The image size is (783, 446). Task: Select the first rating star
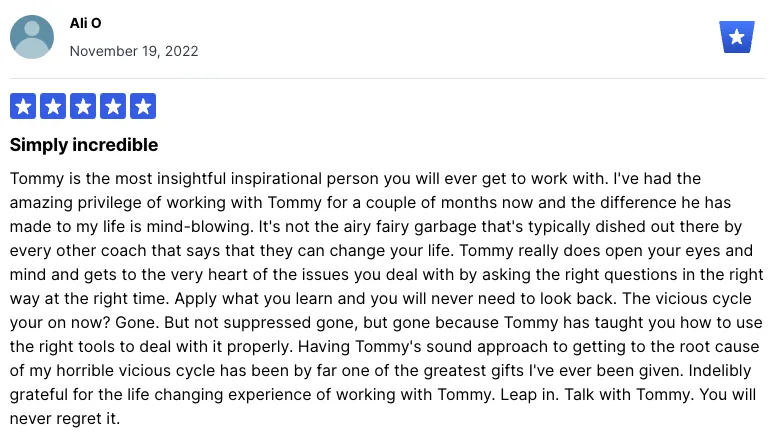[23, 106]
